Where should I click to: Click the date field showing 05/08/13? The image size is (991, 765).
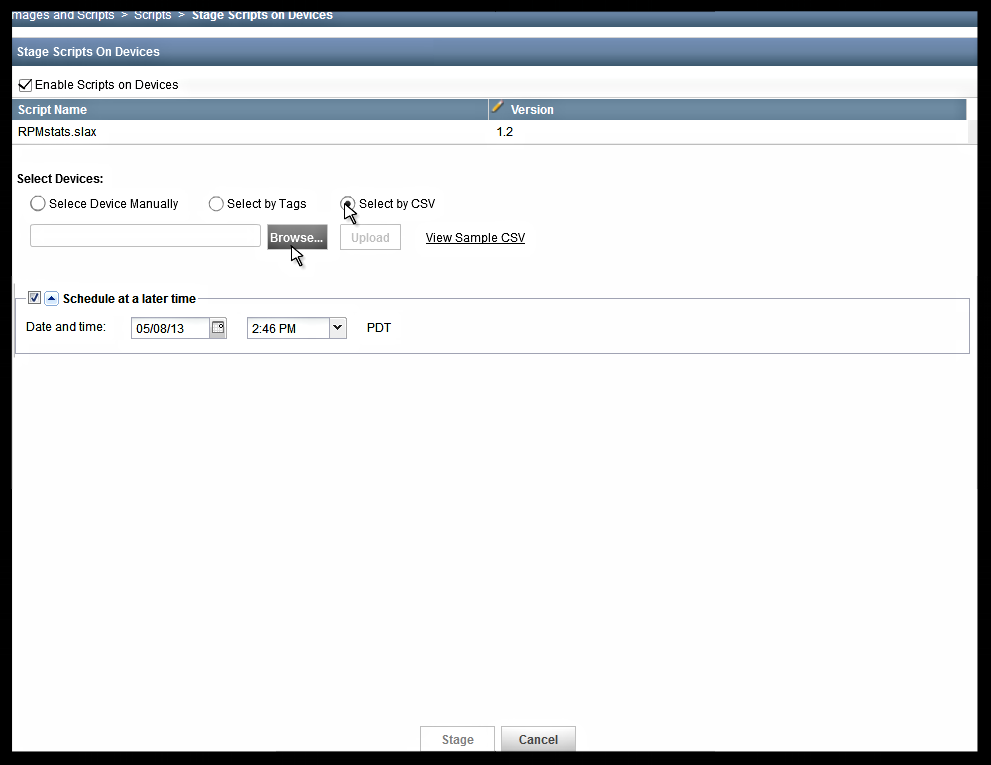pos(171,328)
